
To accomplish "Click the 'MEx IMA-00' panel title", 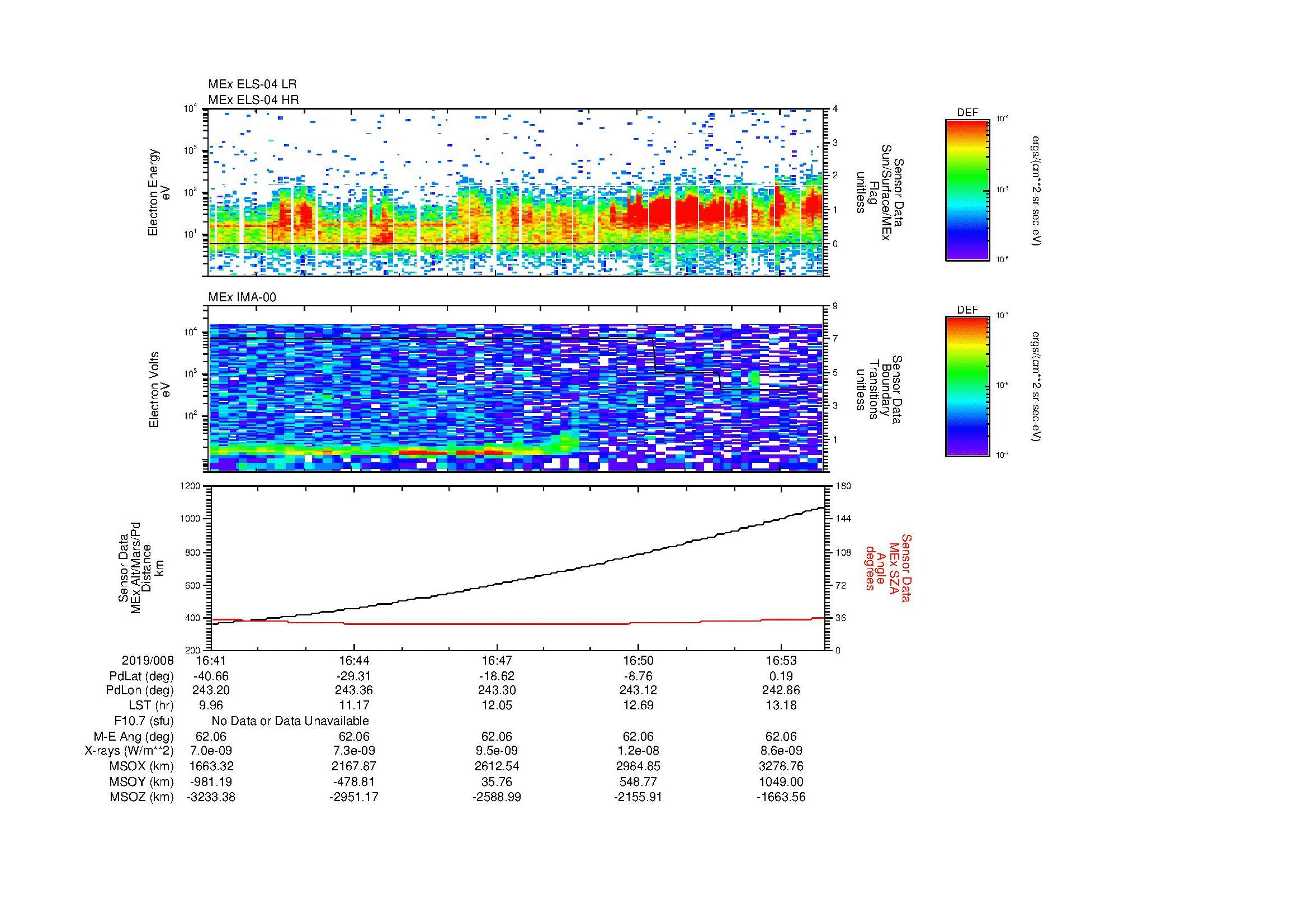I will (242, 298).
